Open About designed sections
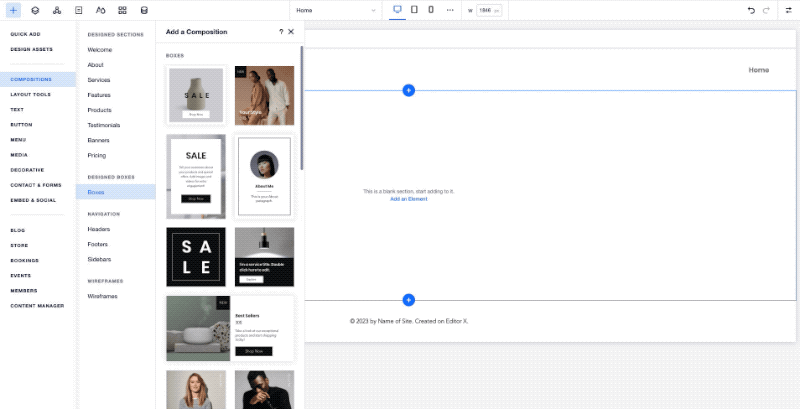Screen dimensions: 800x409 click(x=95, y=65)
